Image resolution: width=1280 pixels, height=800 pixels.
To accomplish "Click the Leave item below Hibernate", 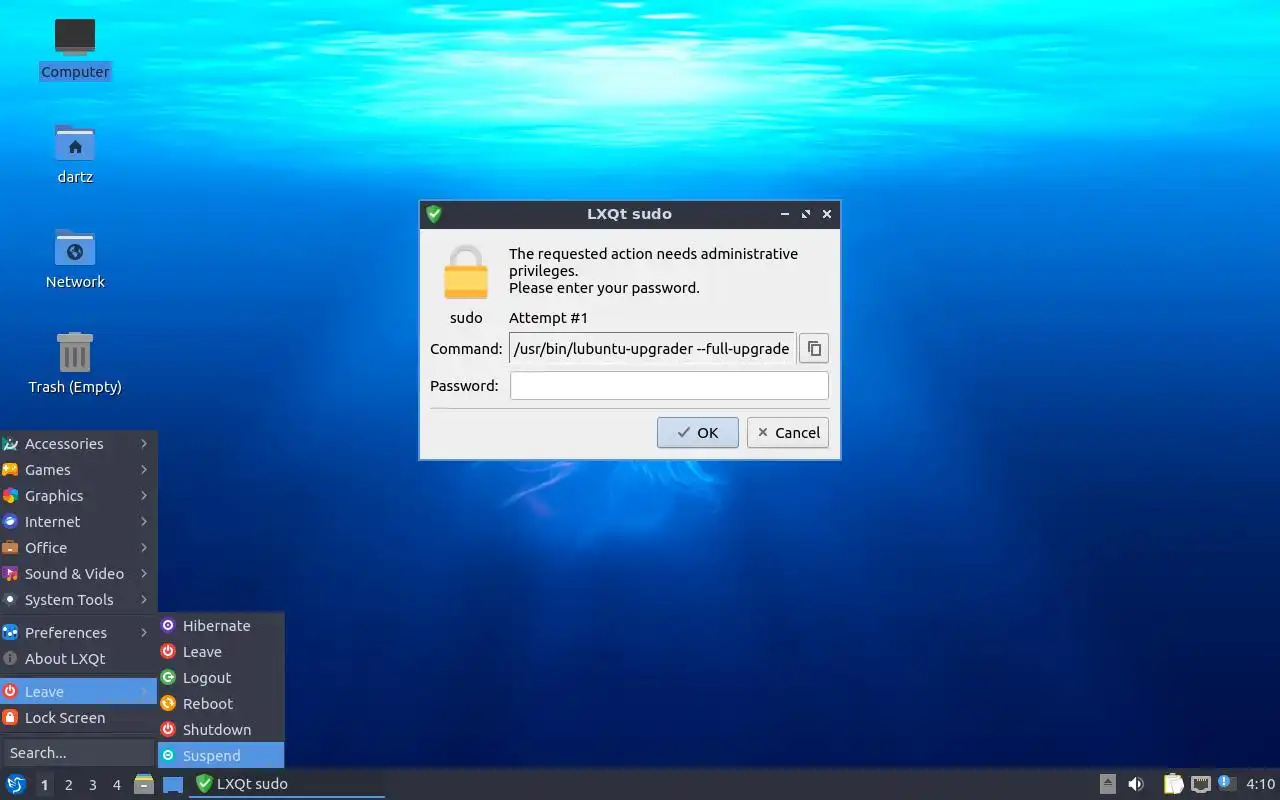I will pyautogui.click(x=221, y=652).
